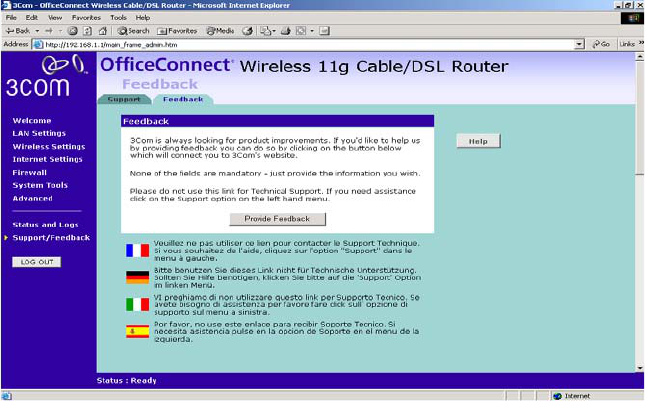This screenshot has height=402, width=645.
Task: Open the Edit menu
Action: click(32, 18)
